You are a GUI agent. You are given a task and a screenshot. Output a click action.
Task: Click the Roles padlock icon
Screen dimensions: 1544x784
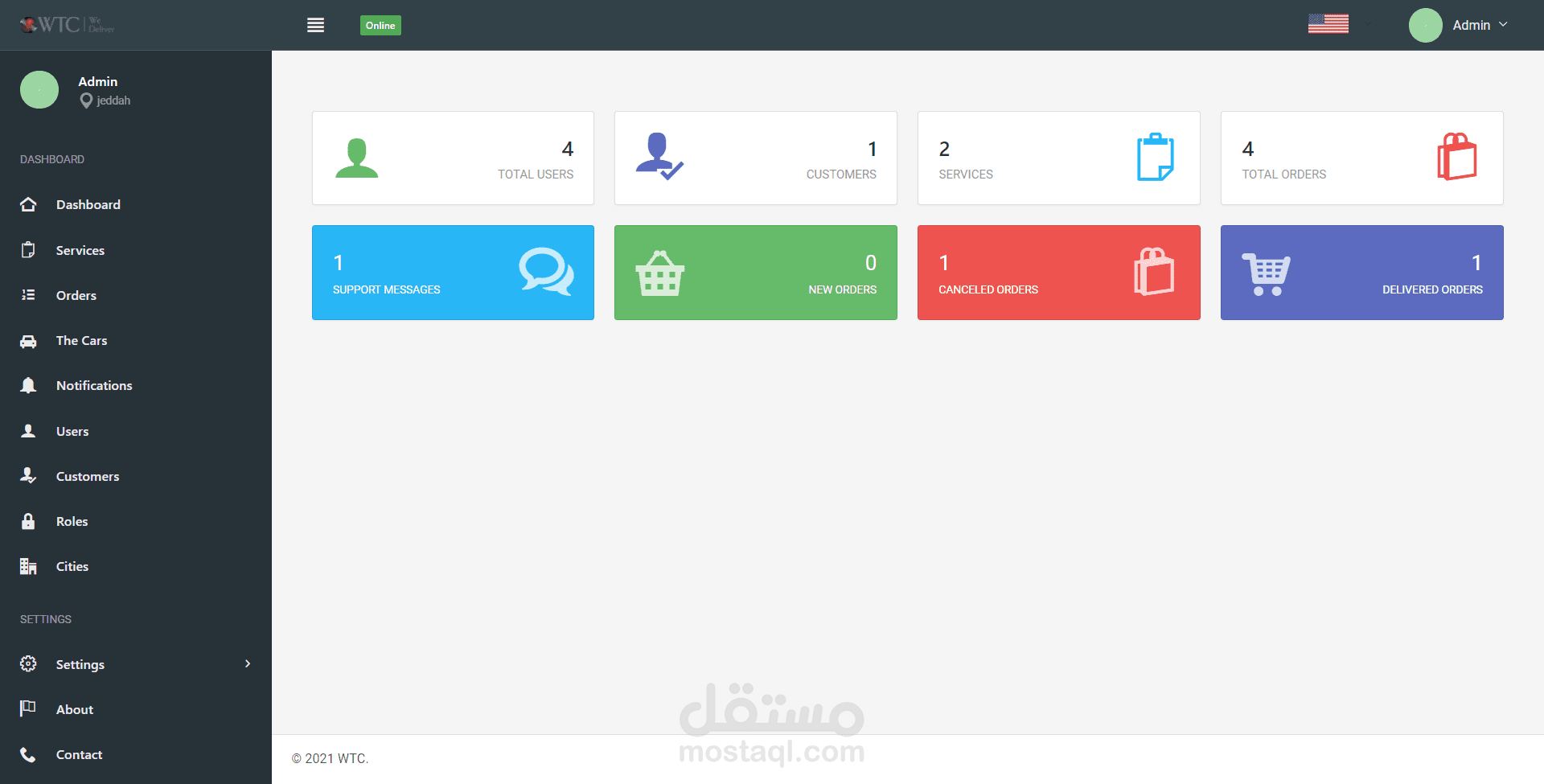tap(28, 521)
